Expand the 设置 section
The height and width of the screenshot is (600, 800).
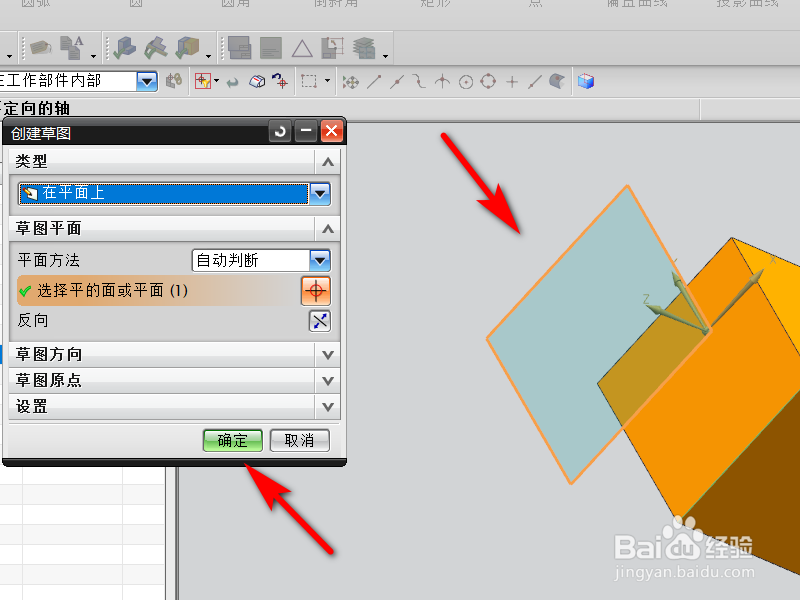click(x=328, y=407)
